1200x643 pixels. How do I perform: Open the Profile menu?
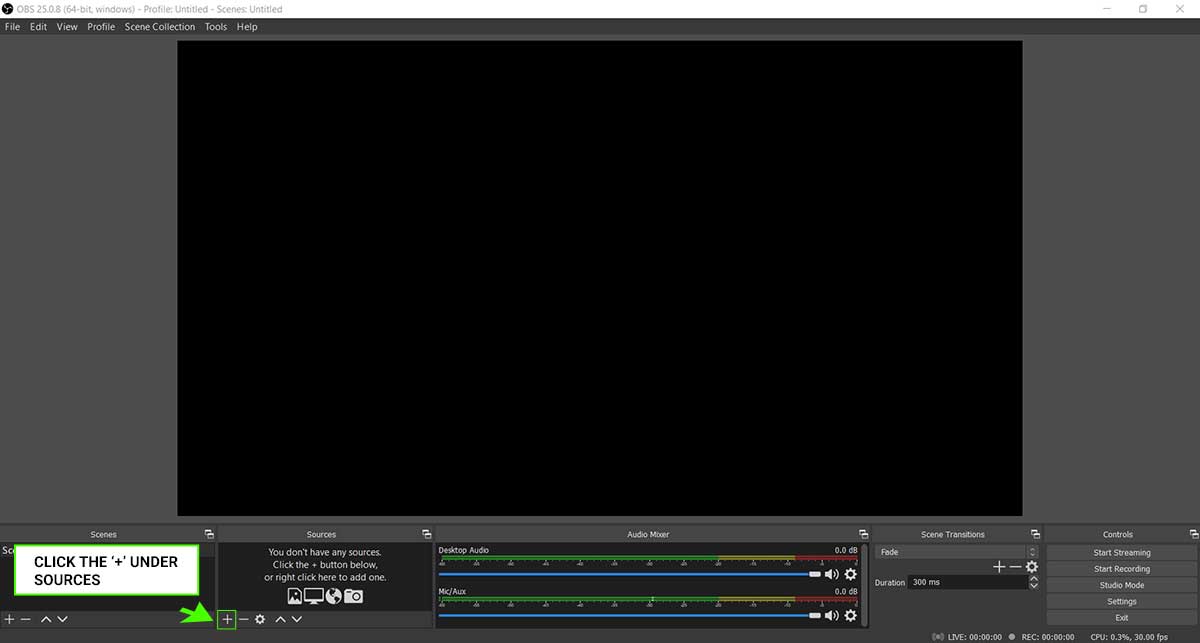[x=101, y=27]
